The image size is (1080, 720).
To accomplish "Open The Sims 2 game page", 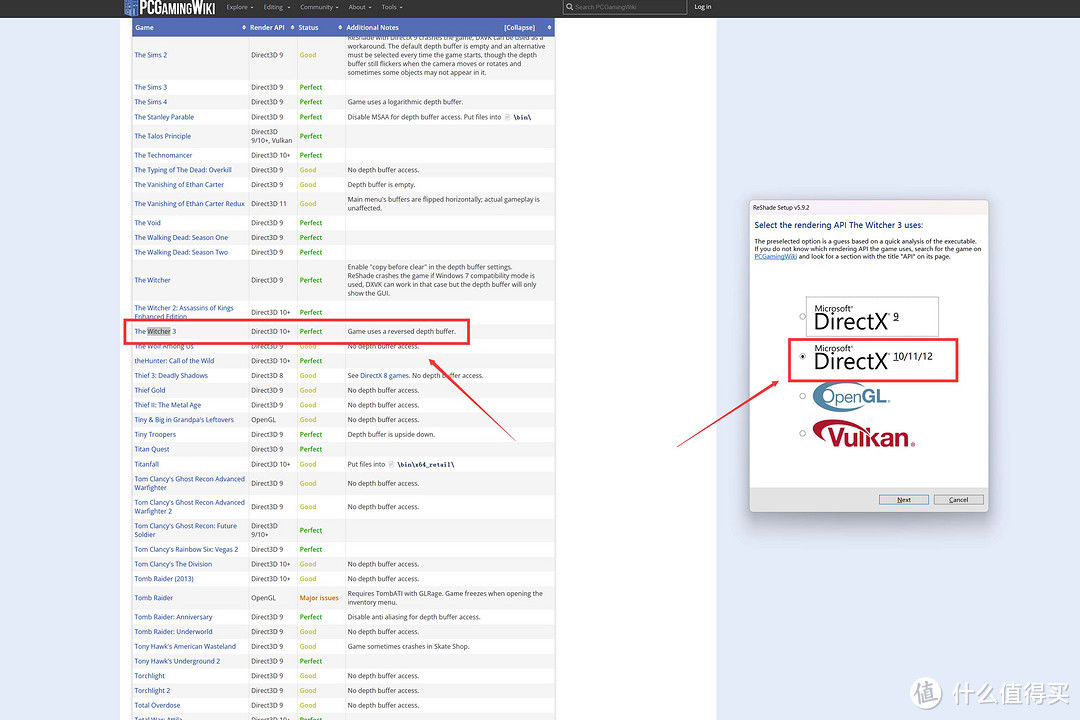I will coord(150,55).
